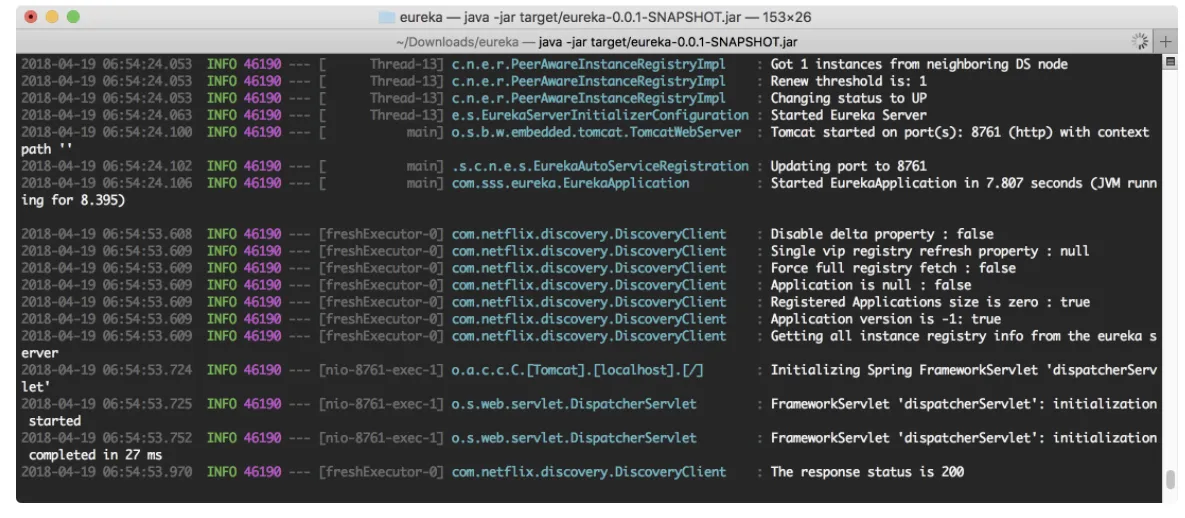Click the timestamp '06:54:53.608'
Image resolution: width=1185 pixels, height=518 pixels.
click(x=147, y=234)
